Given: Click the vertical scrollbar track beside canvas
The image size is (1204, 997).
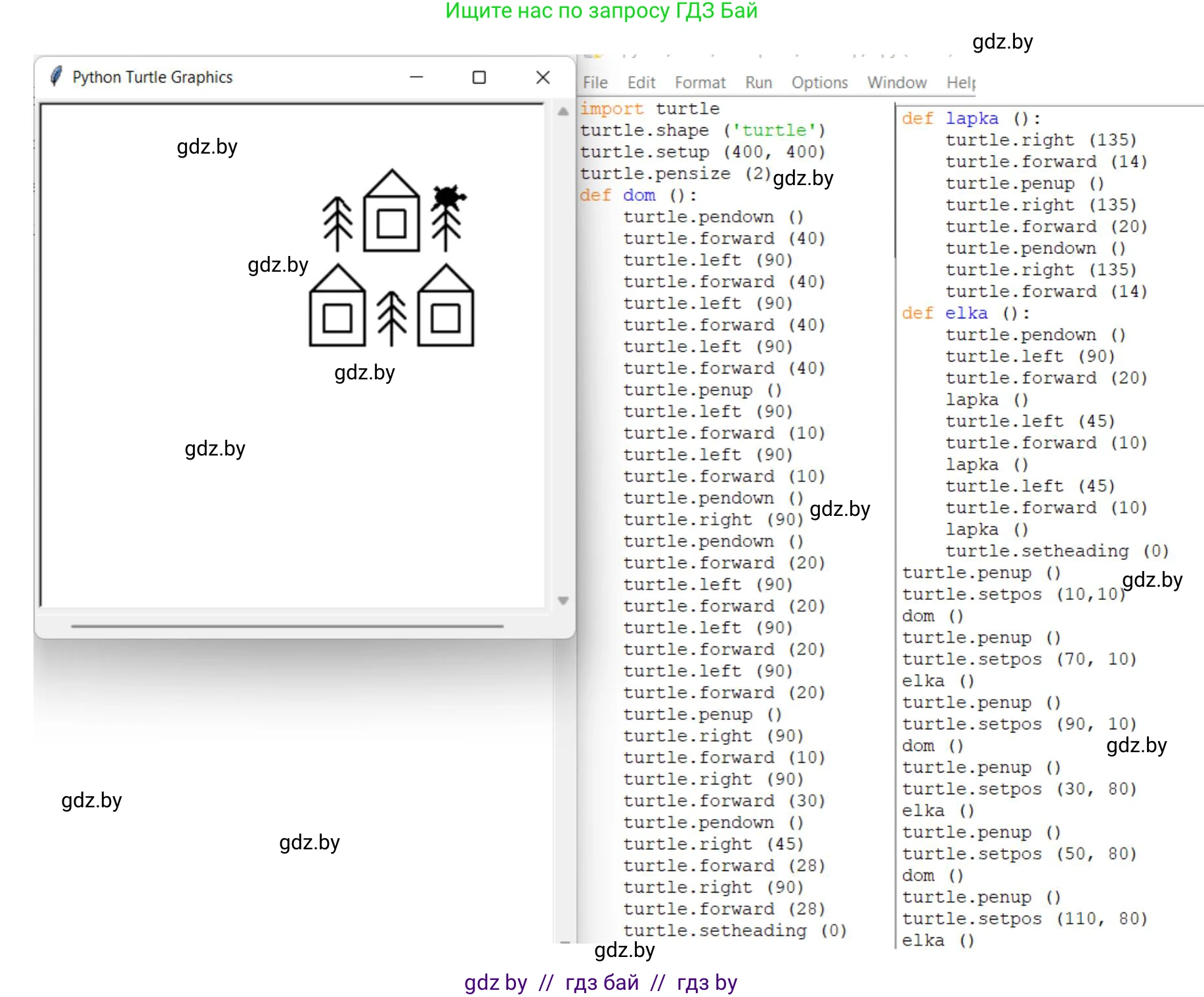Looking at the screenshot, I should click(563, 354).
